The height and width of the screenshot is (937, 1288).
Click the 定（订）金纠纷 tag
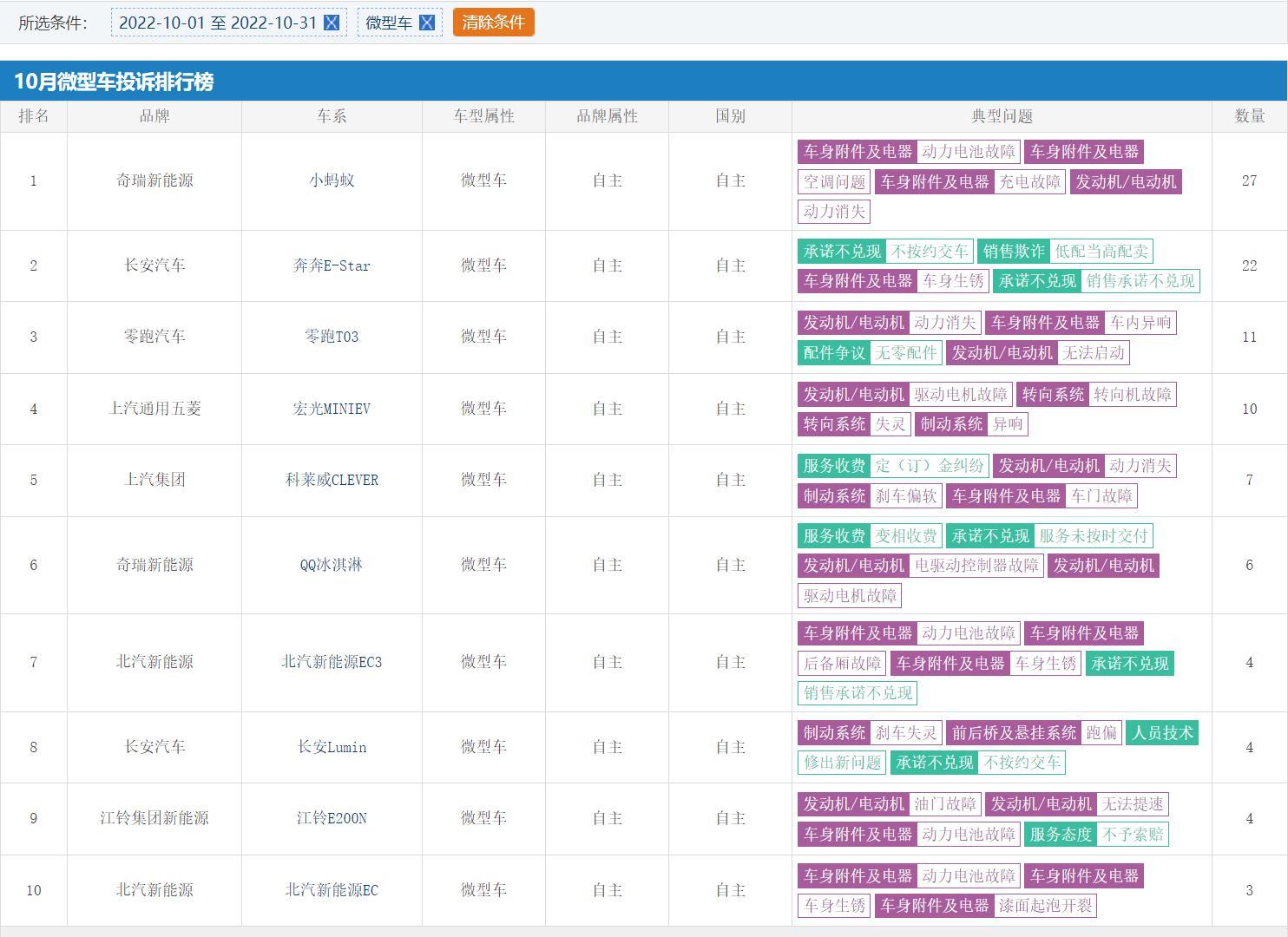pyautogui.click(x=929, y=466)
